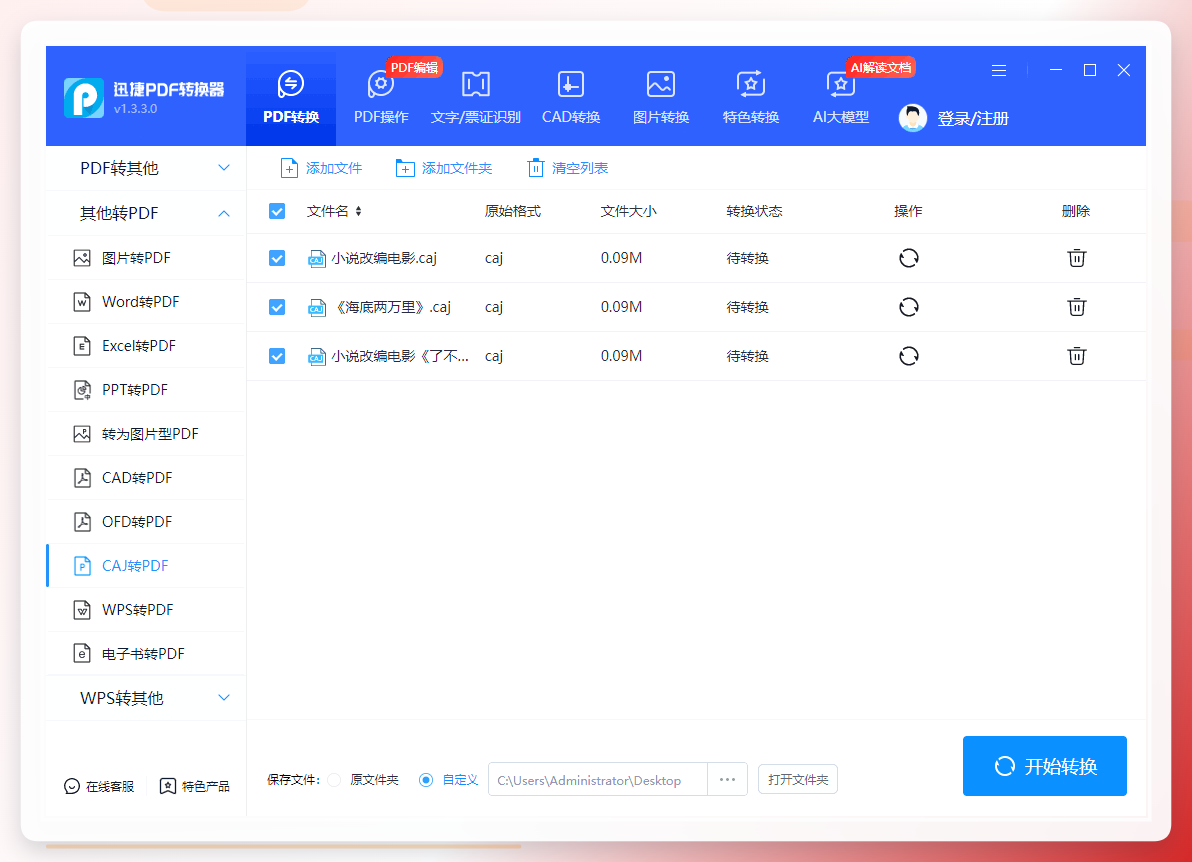Uncheck the 小说改编电影.caj row checkbox
This screenshot has height=862, width=1192.
point(277,258)
